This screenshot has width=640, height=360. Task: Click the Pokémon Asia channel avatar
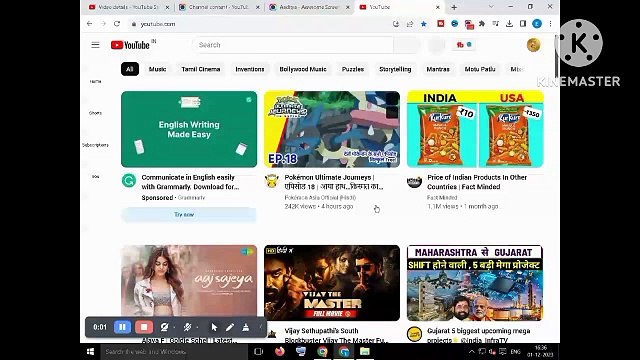(272, 180)
